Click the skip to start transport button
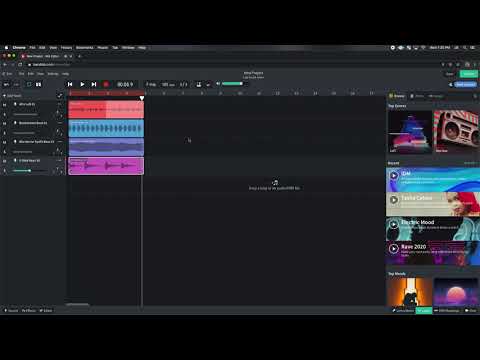Image resolution: width=480 pixels, height=360 pixels. pos(70,84)
